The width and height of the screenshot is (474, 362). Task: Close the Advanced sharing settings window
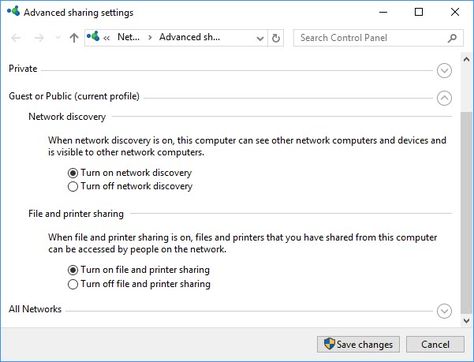click(x=455, y=12)
